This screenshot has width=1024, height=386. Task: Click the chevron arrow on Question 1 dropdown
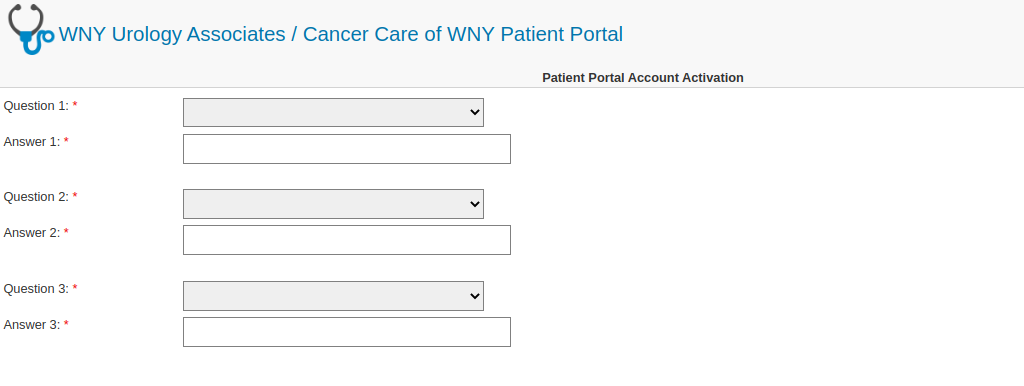(x=475, y=112)
